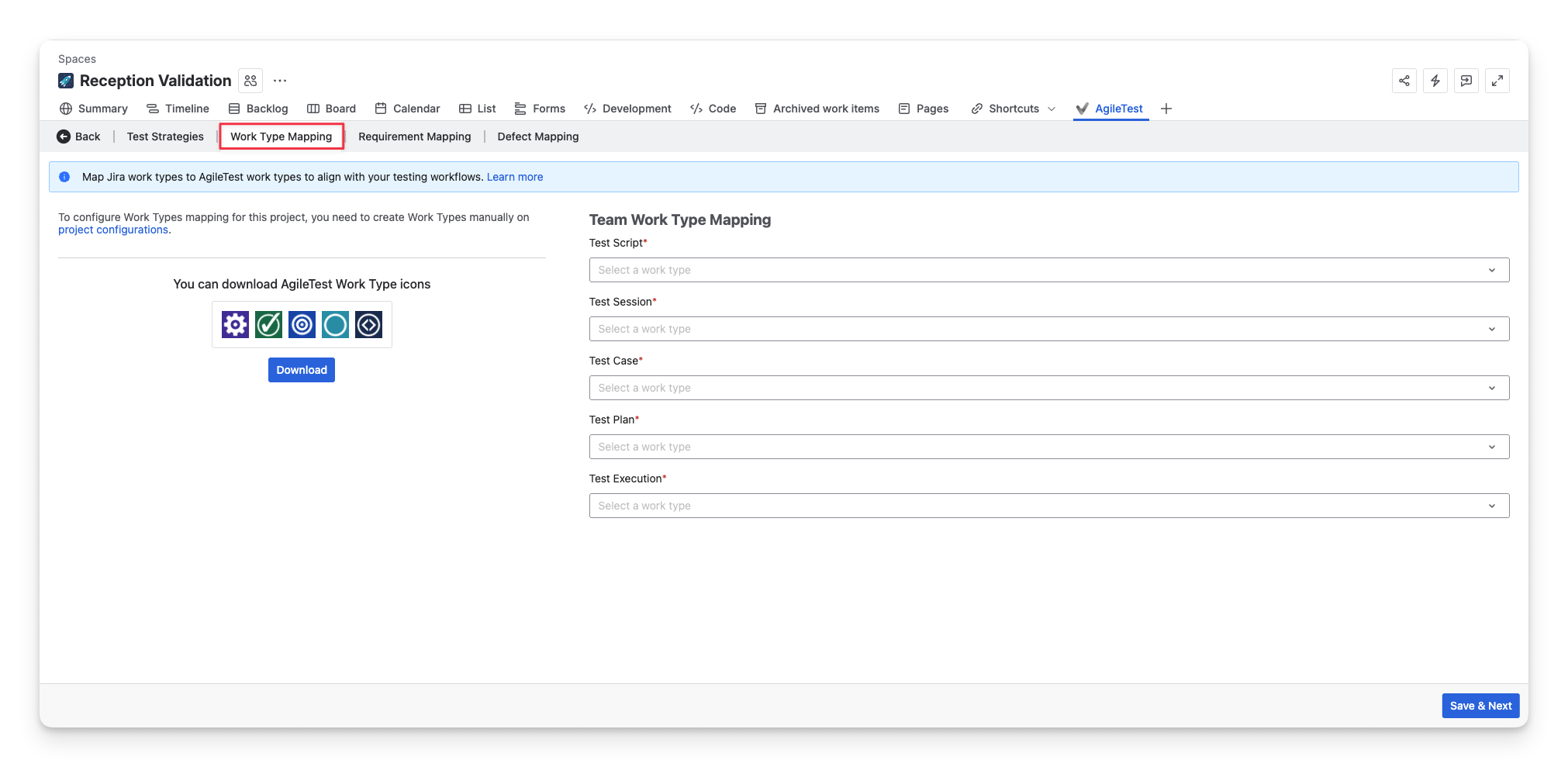Viewport: 1568px width, 767px height.
Task: Enter full screen with expand arrows icon
Action: (x=1497, y=81)
